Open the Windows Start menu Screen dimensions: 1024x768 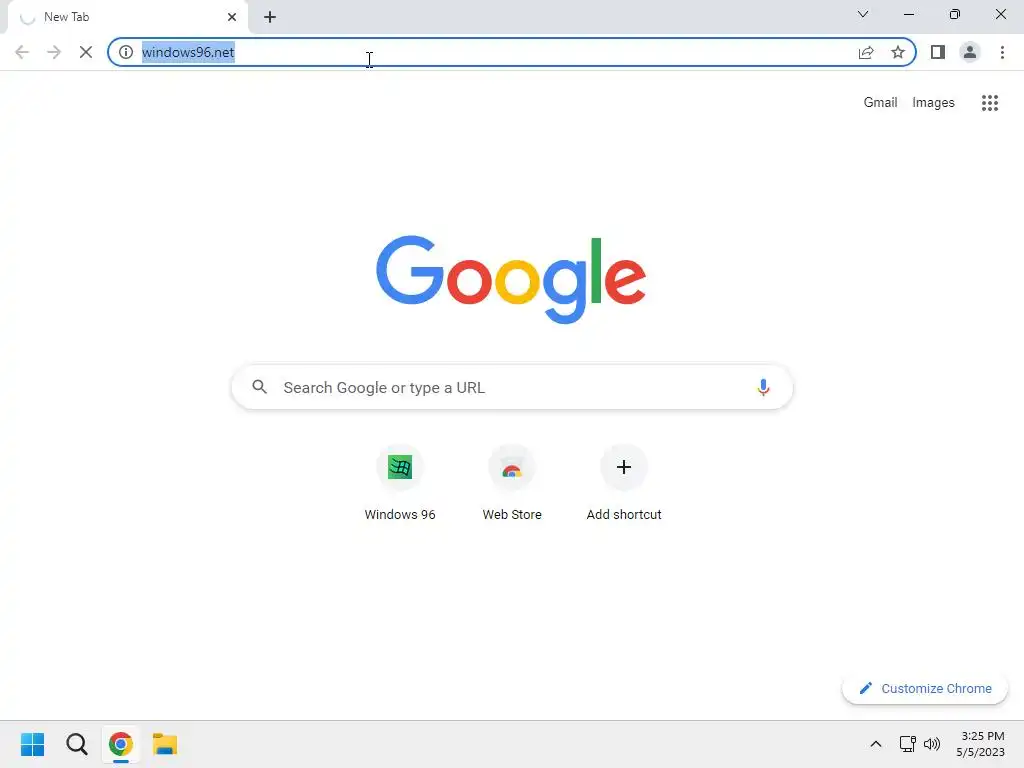pyautogui.click(x=33, y=744)
